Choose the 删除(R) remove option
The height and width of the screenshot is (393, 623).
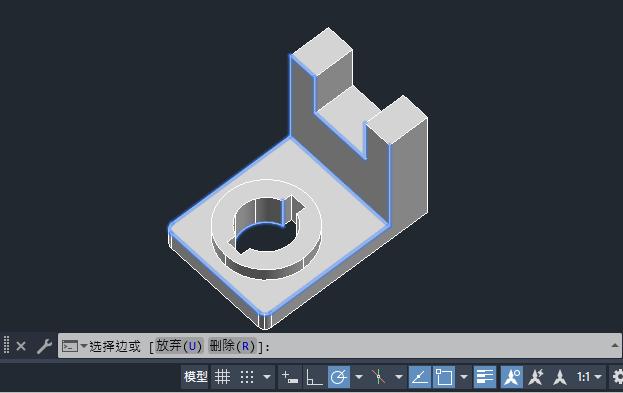tap(232, 346)
